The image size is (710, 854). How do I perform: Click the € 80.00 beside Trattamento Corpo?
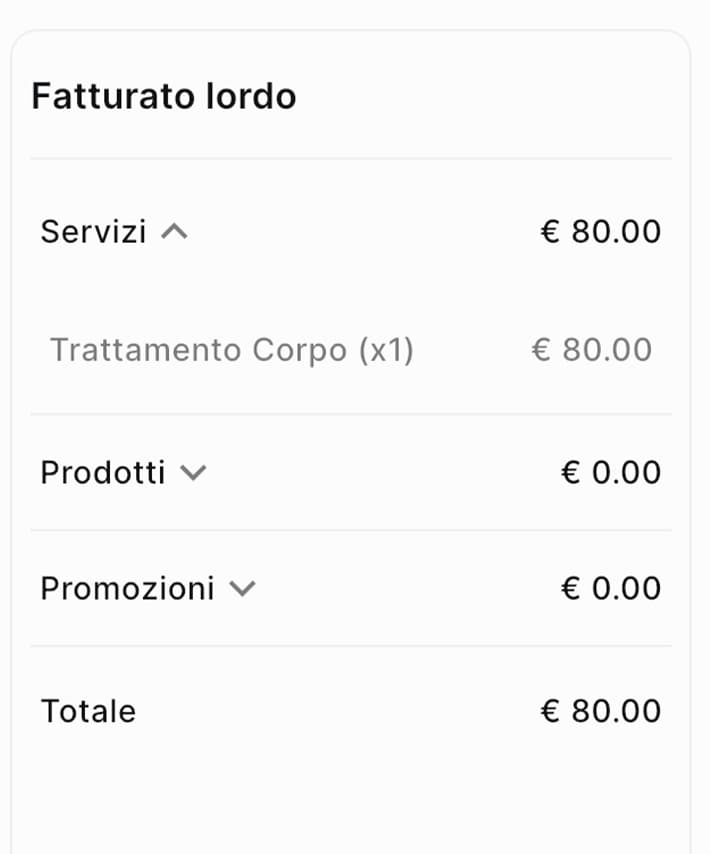(x=594, y=350)
